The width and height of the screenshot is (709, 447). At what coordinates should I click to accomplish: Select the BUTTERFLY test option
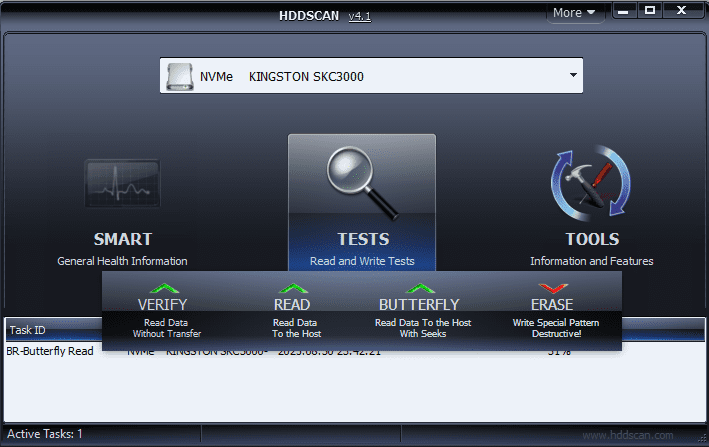(421, 311)
